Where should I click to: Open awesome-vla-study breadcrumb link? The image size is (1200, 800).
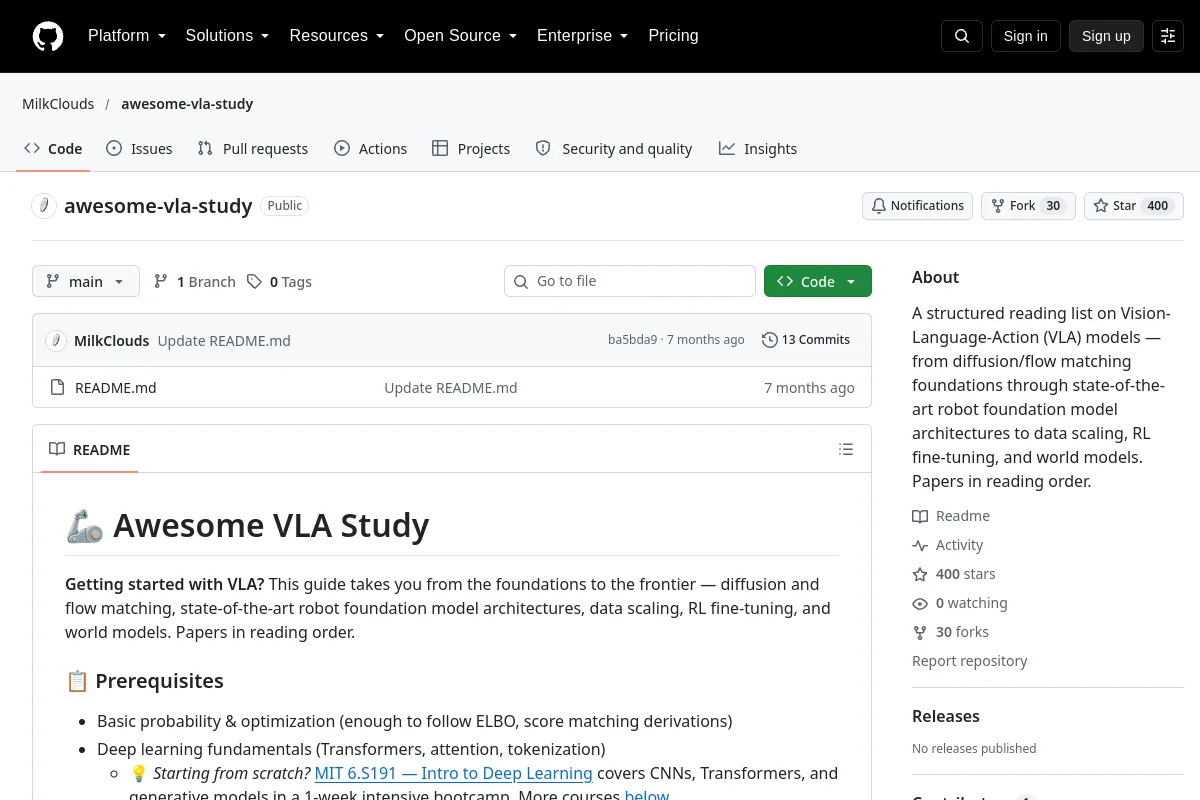coord(187,104)
